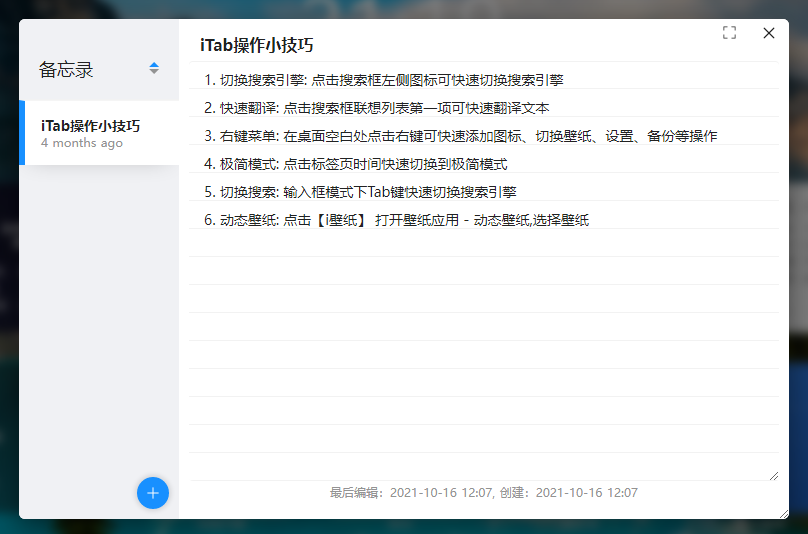Toggle fullscreen mode for the memo window
This screenshot has height=534, width=808.
click(729, 33)
